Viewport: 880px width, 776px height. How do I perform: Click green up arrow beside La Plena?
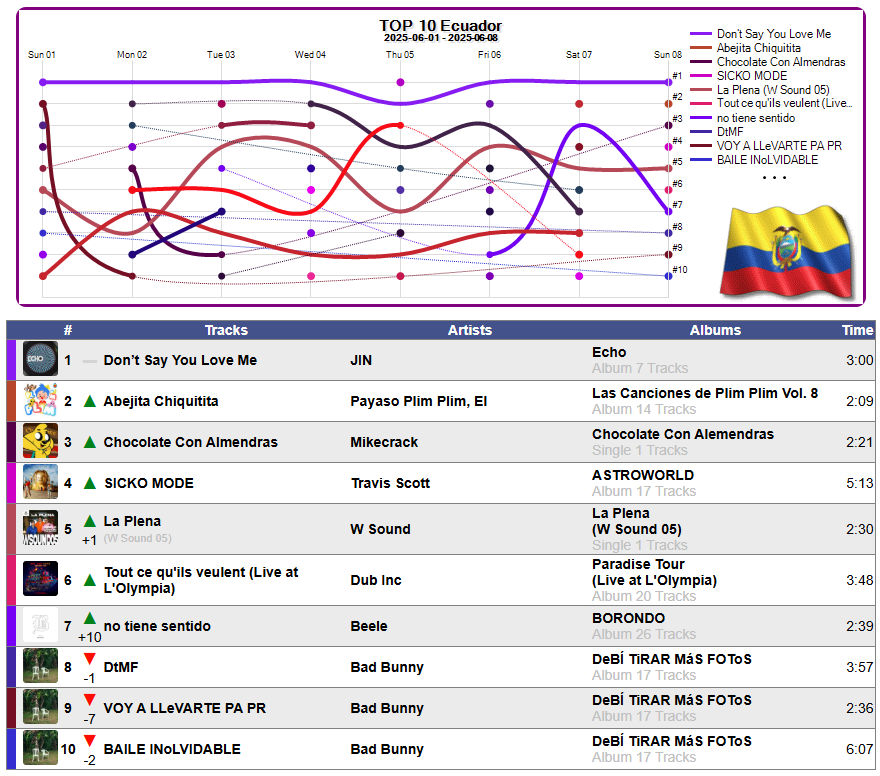point(90,521)
